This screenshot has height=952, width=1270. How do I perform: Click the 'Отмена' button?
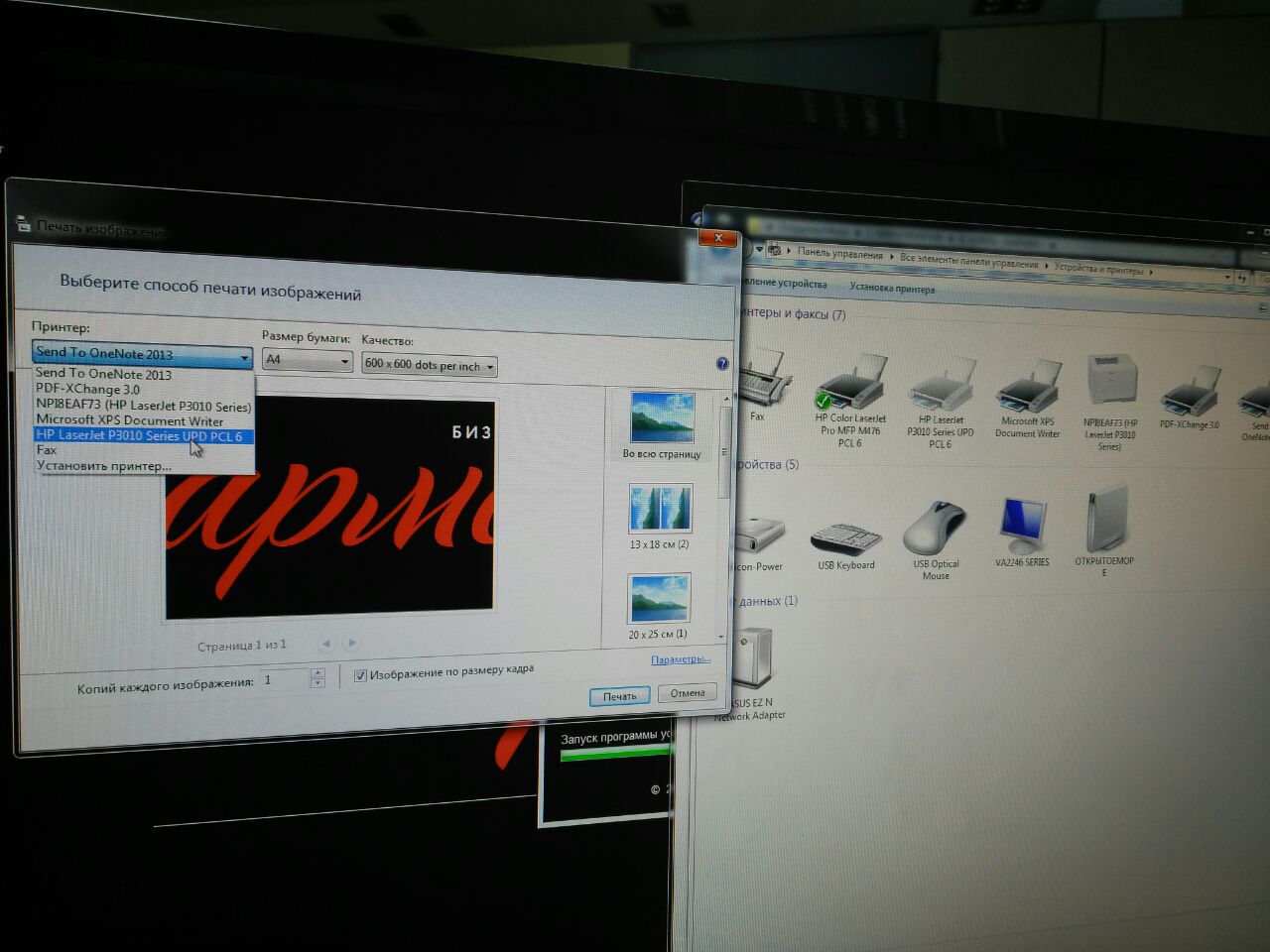click(688, 693)
